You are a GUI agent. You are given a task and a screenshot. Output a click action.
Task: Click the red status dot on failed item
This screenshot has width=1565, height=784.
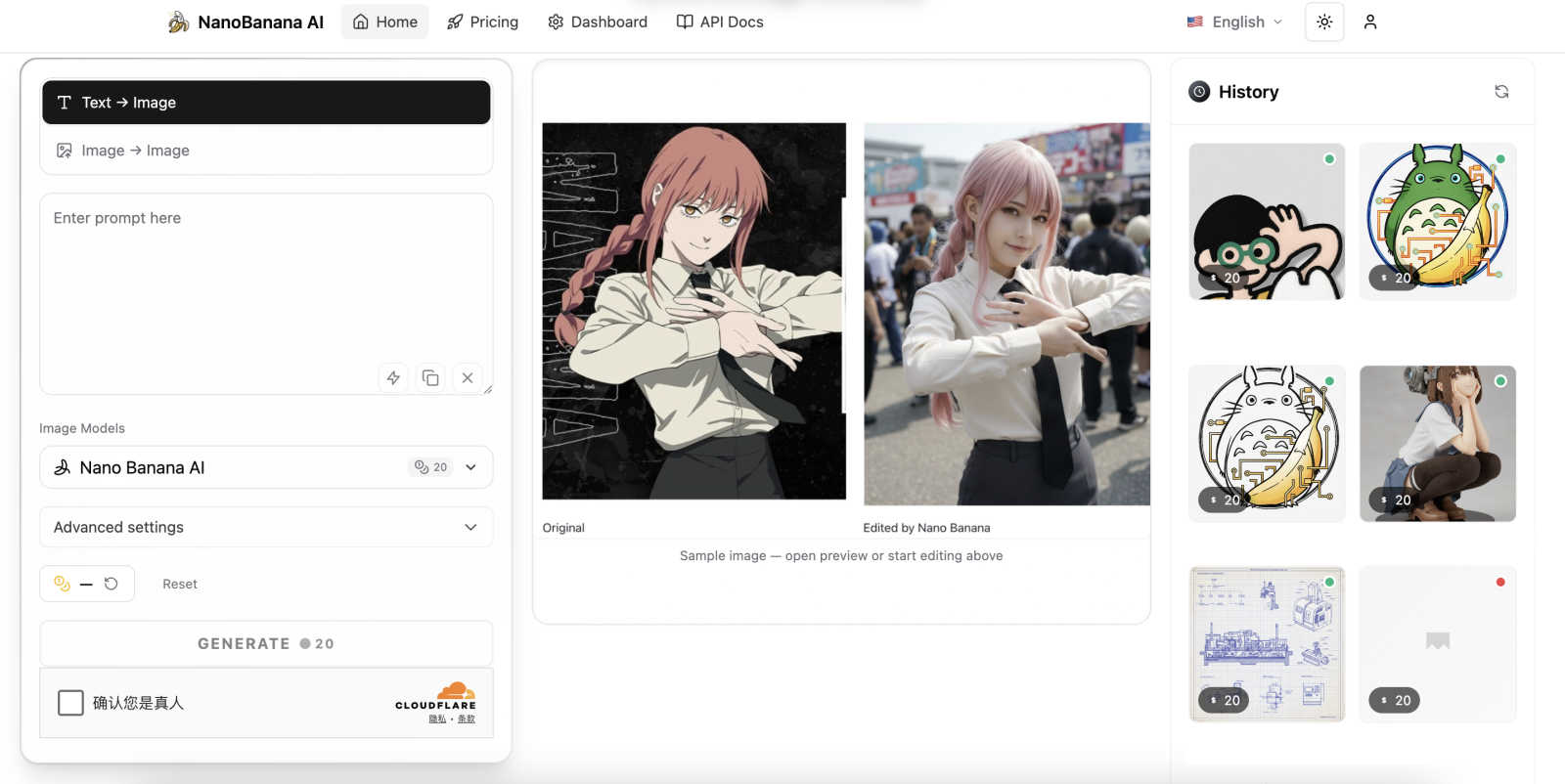(1500, 583)
